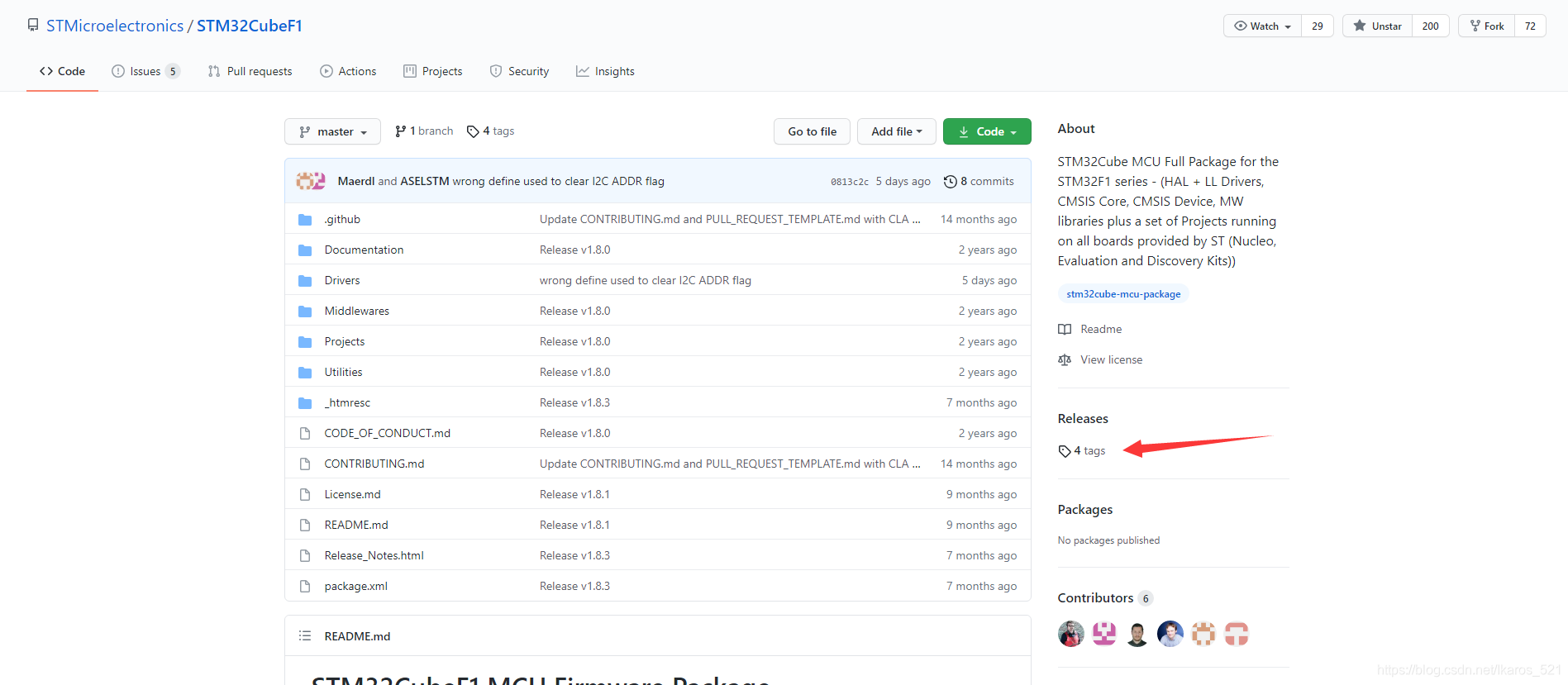The width and height of the screenshot is (1568, 685).
Task: Open the Utilities folder
Action: (343, 372)
